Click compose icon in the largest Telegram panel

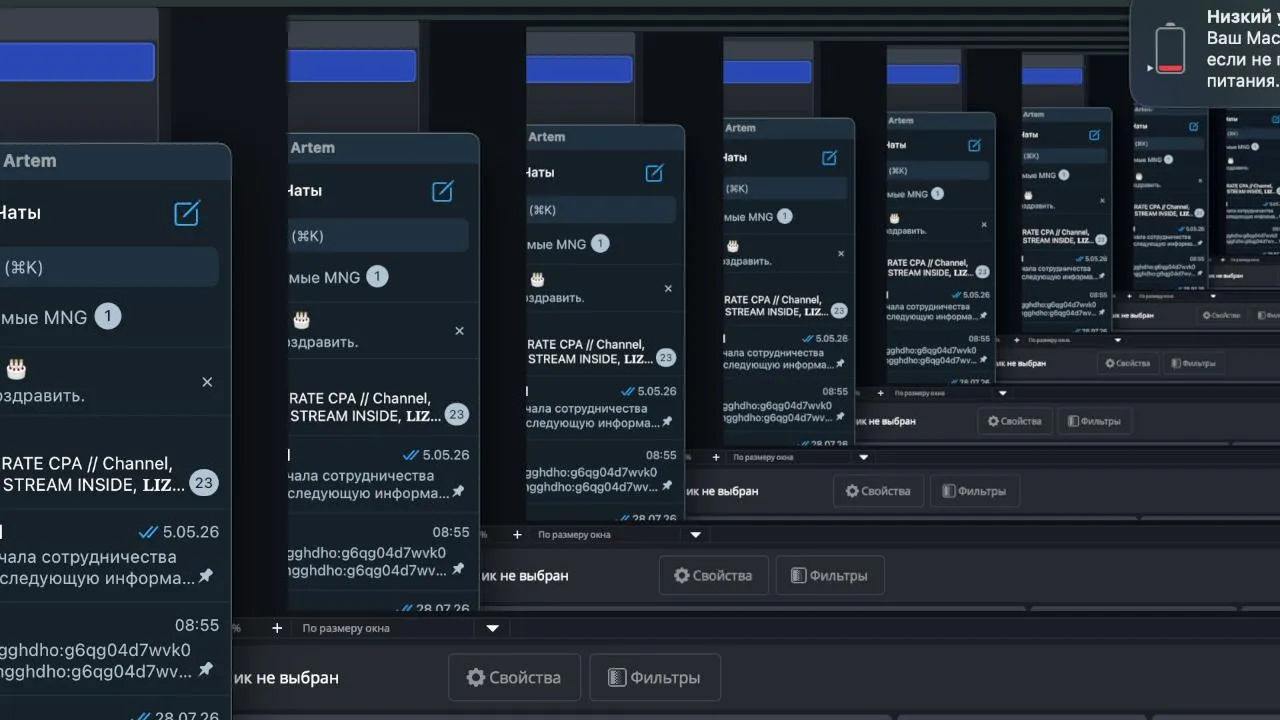click(187, 213)
